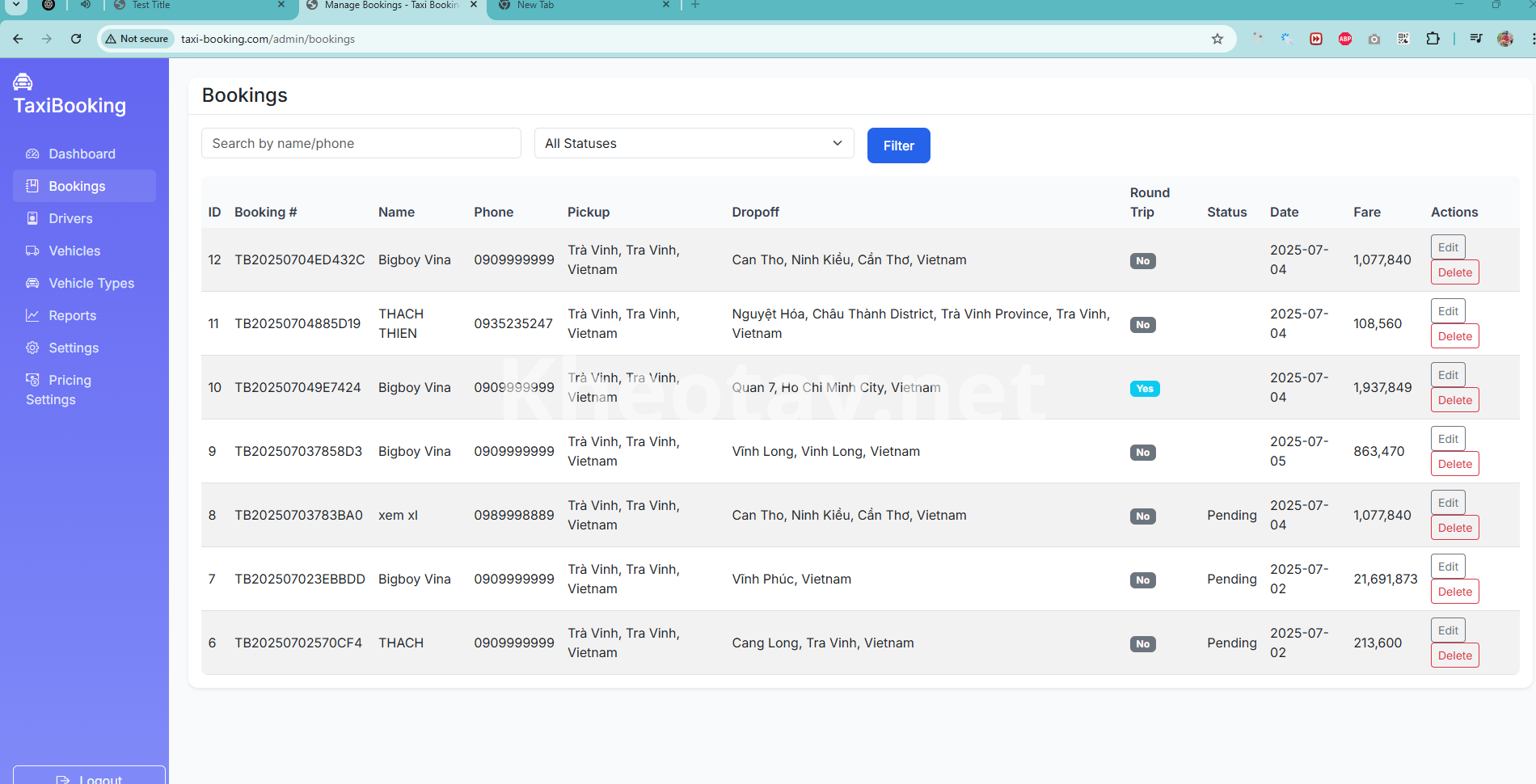Screen dimensions: 1536x784
Task: Click the Pricing Settings icon
Action: 32,380
